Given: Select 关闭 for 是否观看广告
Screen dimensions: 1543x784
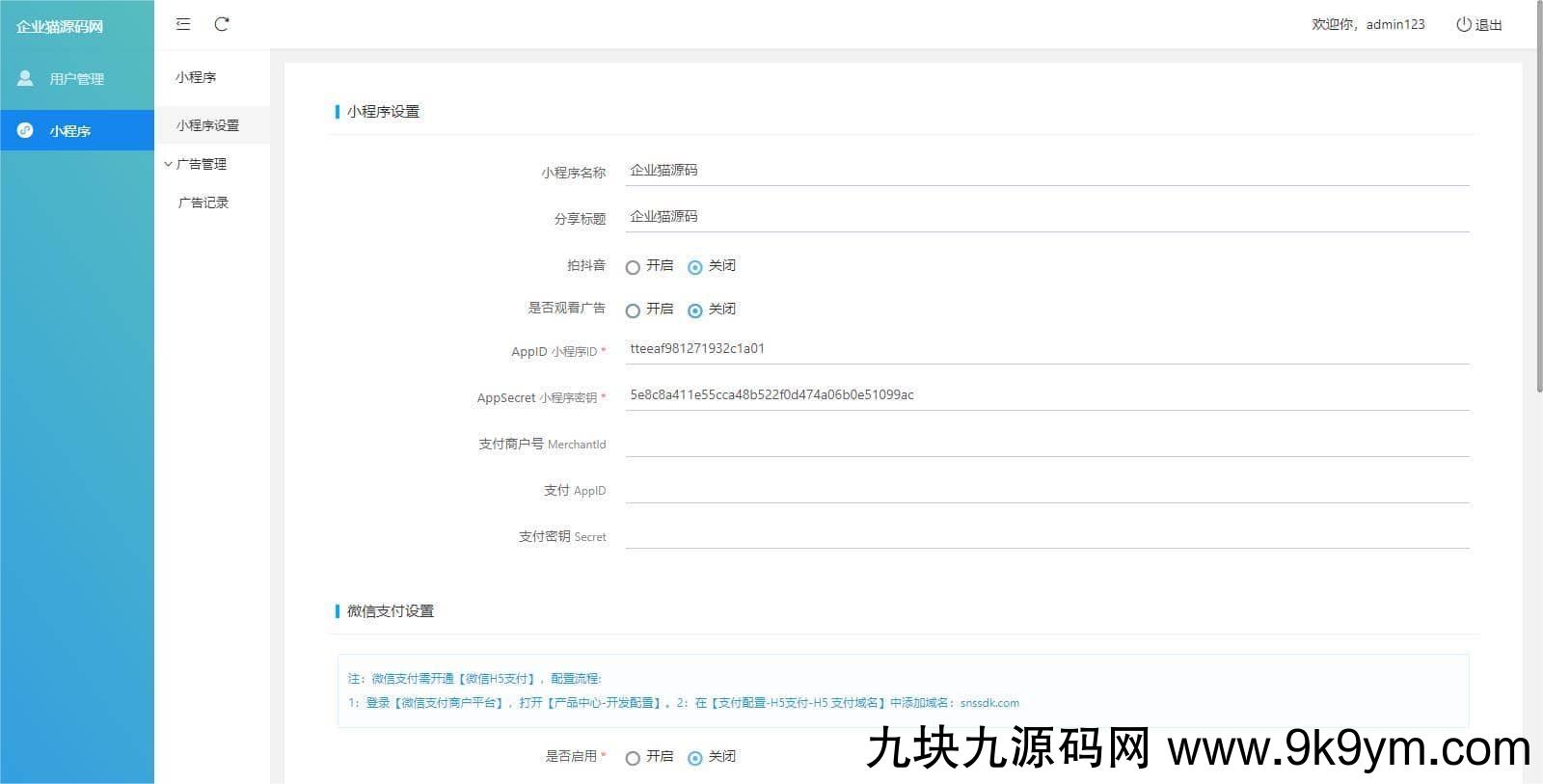Looking at the screenshot, I should [694, 311].
